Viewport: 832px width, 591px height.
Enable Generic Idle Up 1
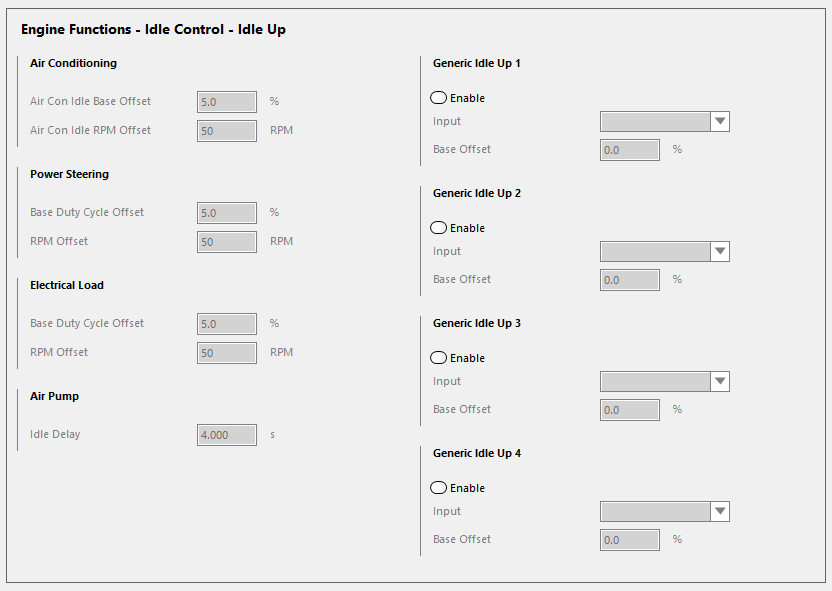coord(438,98)
